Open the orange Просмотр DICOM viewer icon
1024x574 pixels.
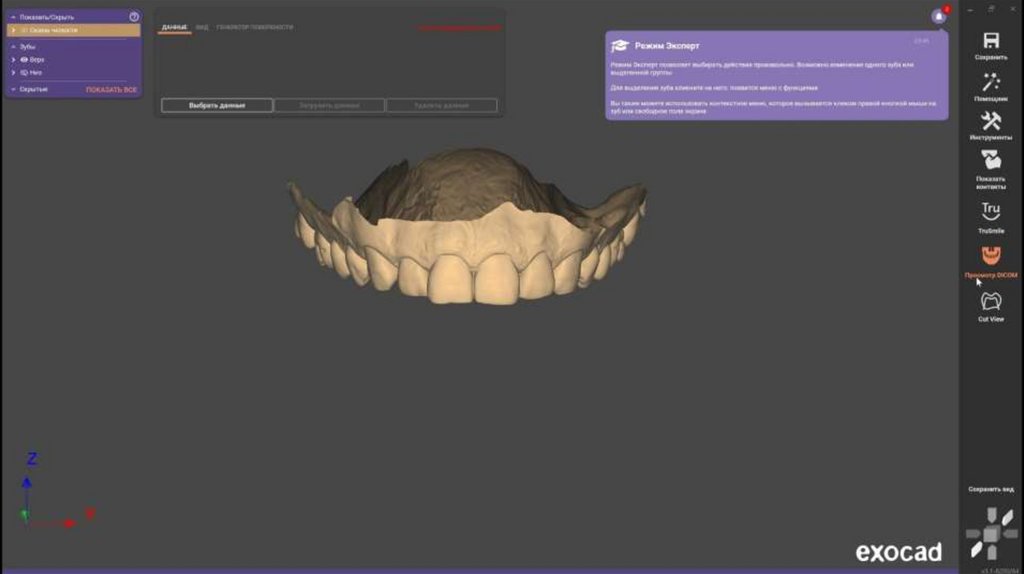(x=991, y=255)
